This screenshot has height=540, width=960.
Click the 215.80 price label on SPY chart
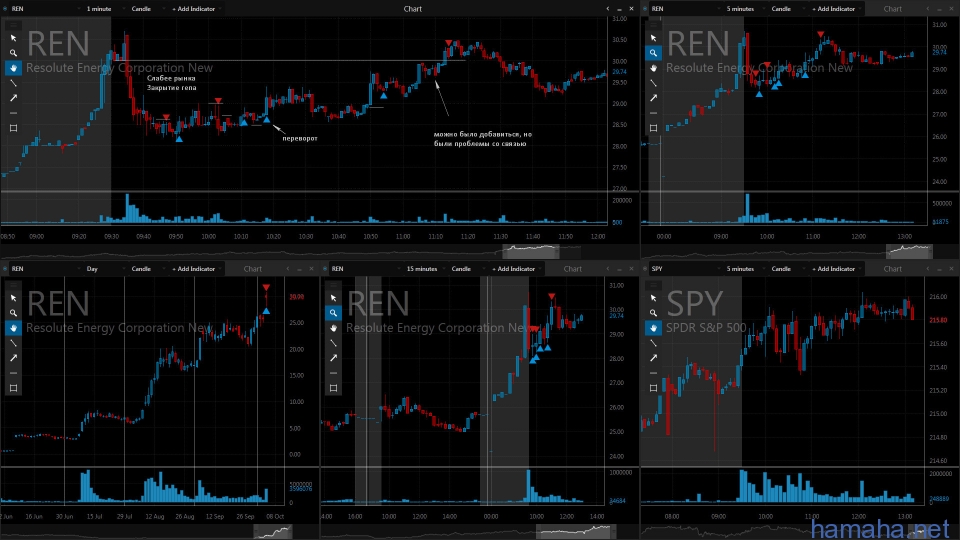[x=938, y=320]
